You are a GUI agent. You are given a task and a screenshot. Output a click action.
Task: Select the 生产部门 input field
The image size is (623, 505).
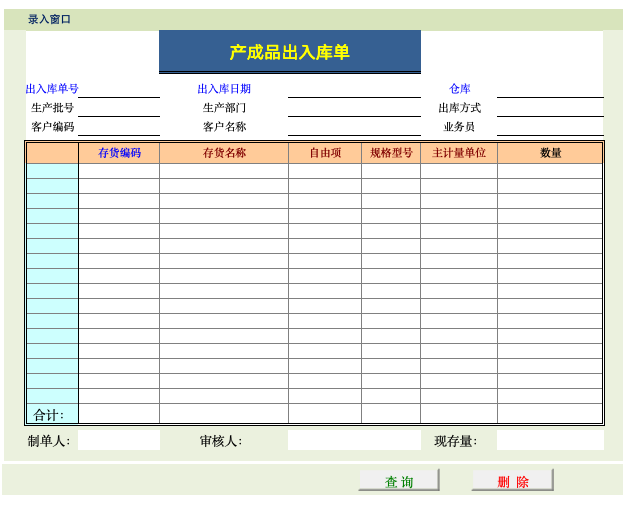(x=354, y=108)
